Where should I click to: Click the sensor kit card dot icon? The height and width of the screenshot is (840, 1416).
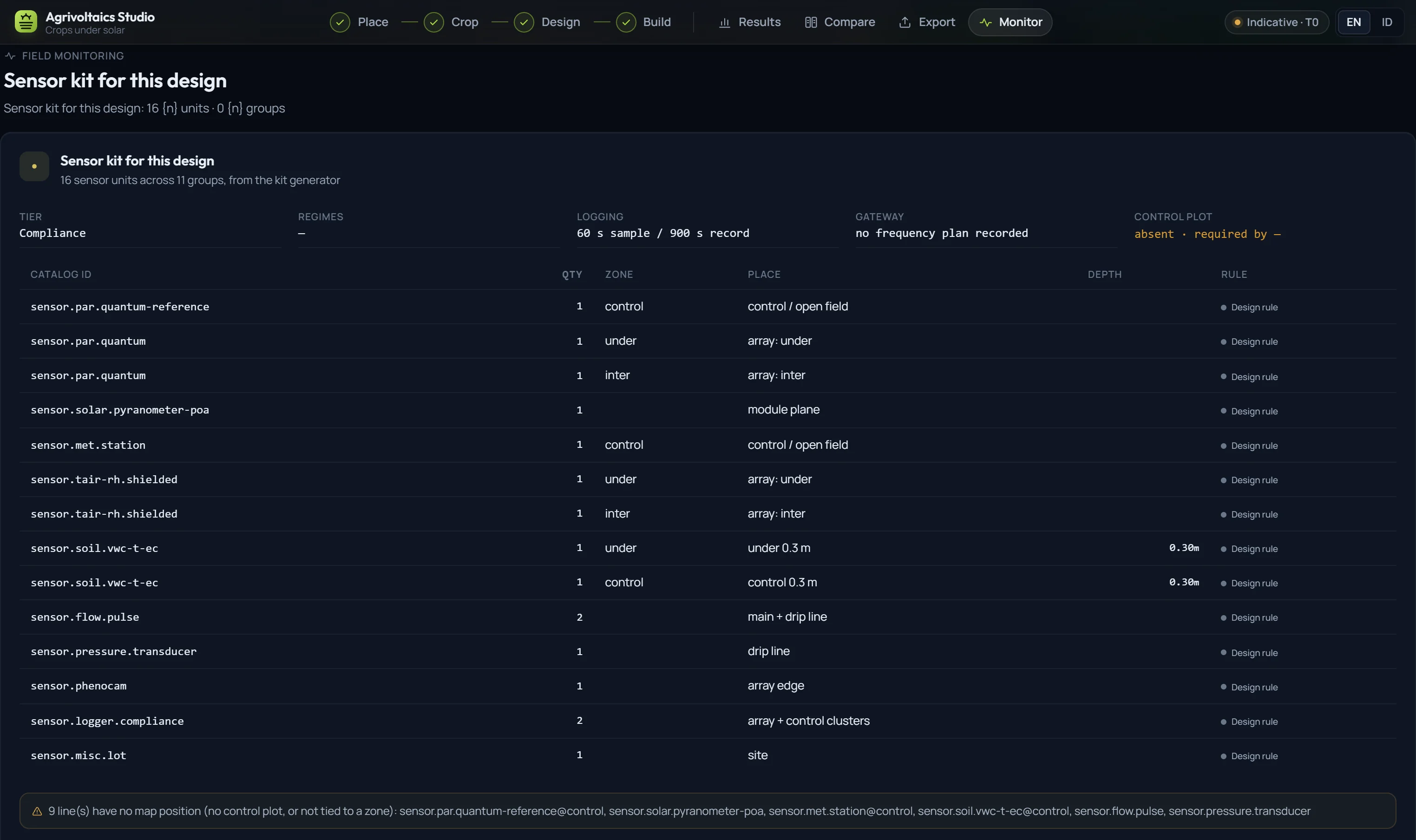(34, 166)
